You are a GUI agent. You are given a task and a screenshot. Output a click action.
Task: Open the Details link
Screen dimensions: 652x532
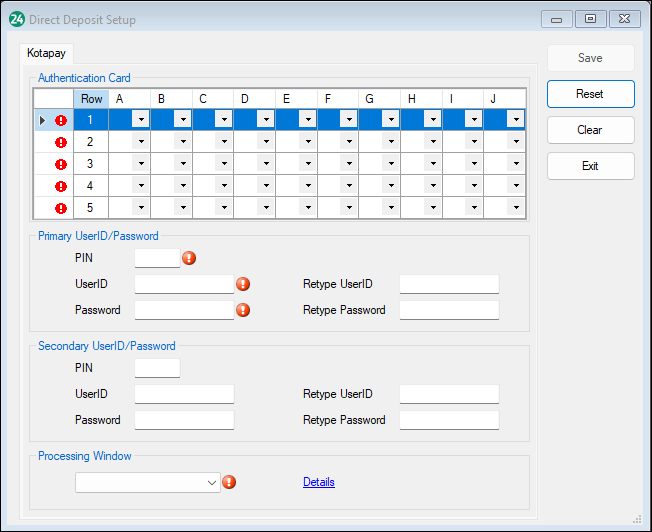tap(319, 482)
